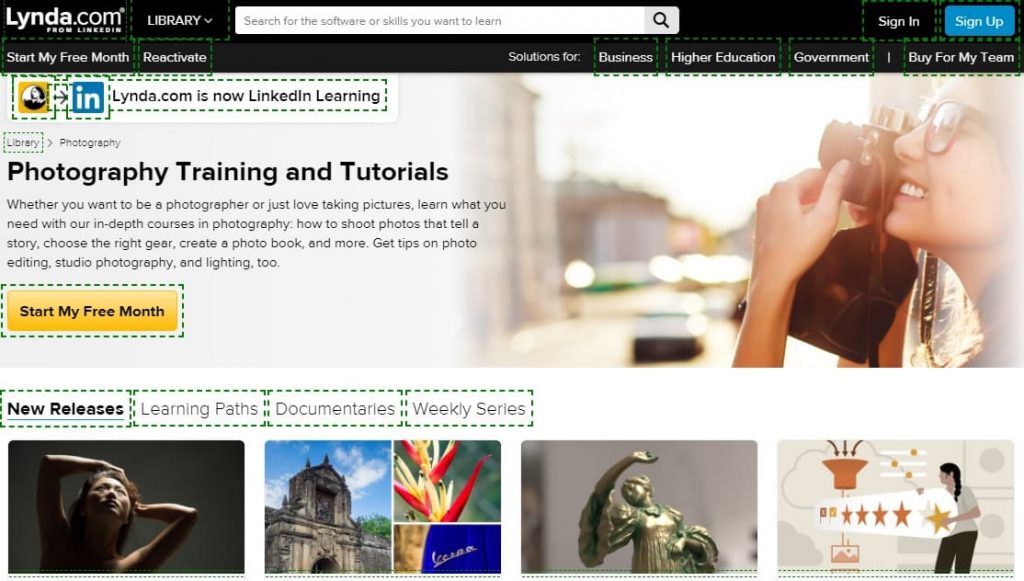Switch to the Learning Paths tab

[198, 409]
